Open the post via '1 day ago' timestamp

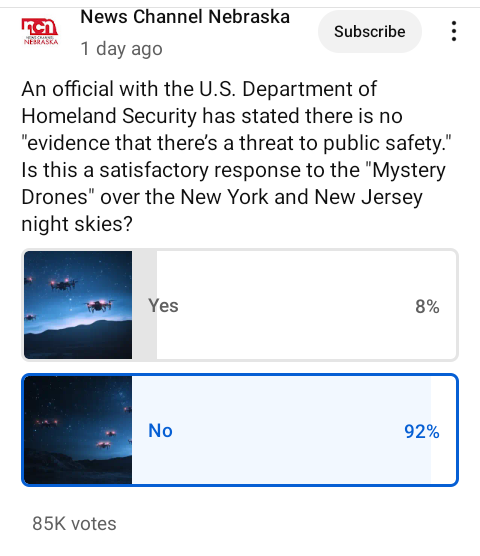point(122,49)
